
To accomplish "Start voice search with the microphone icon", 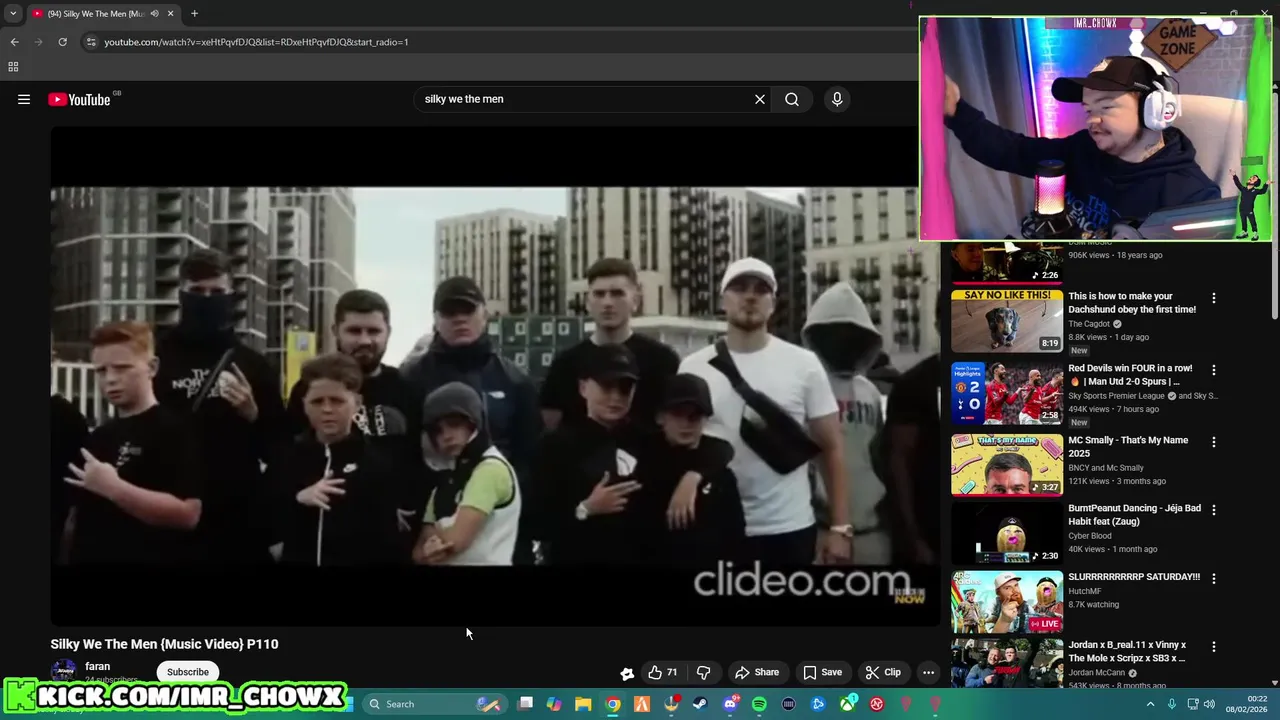I will coord(837,99).
